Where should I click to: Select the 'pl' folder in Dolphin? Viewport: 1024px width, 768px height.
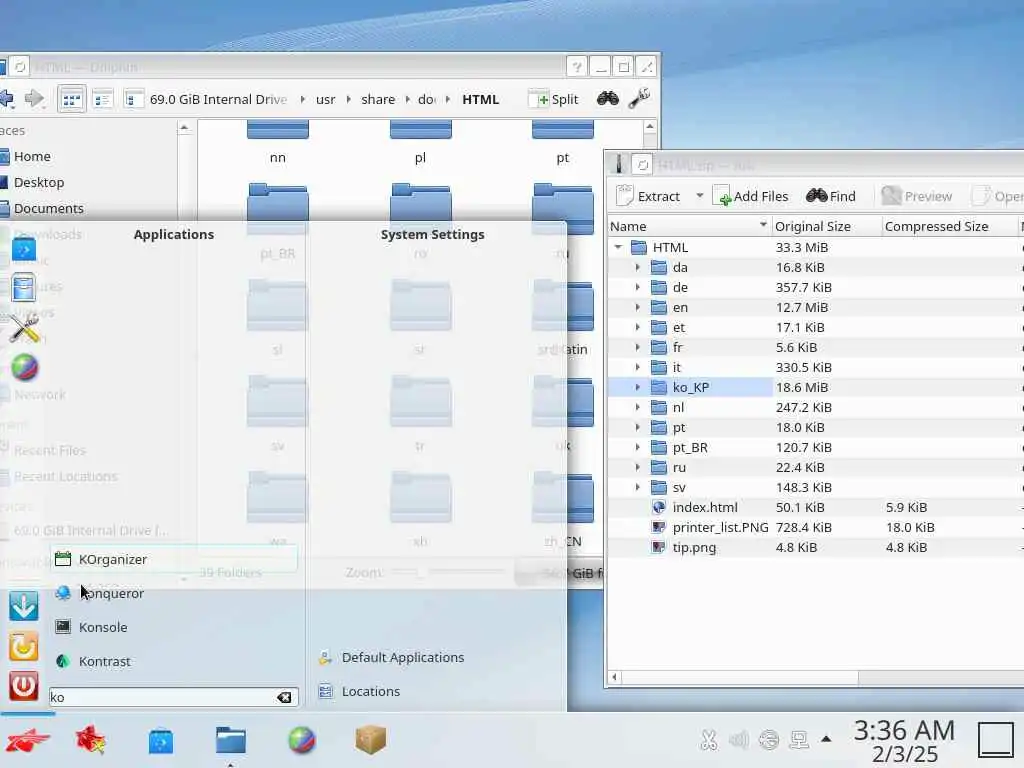pyautogui.click(x=421, y=142)
